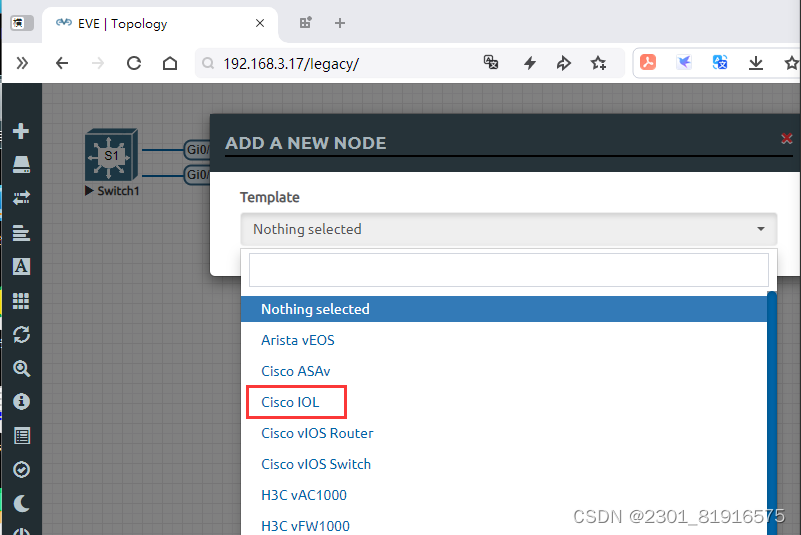Screen dimensions: 801x535
Task: Open a new browser tab with plus
Action: click(x=340, y=23)
